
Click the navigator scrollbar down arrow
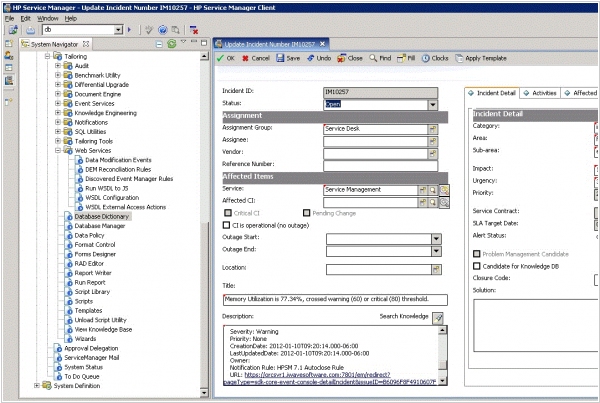204,393
